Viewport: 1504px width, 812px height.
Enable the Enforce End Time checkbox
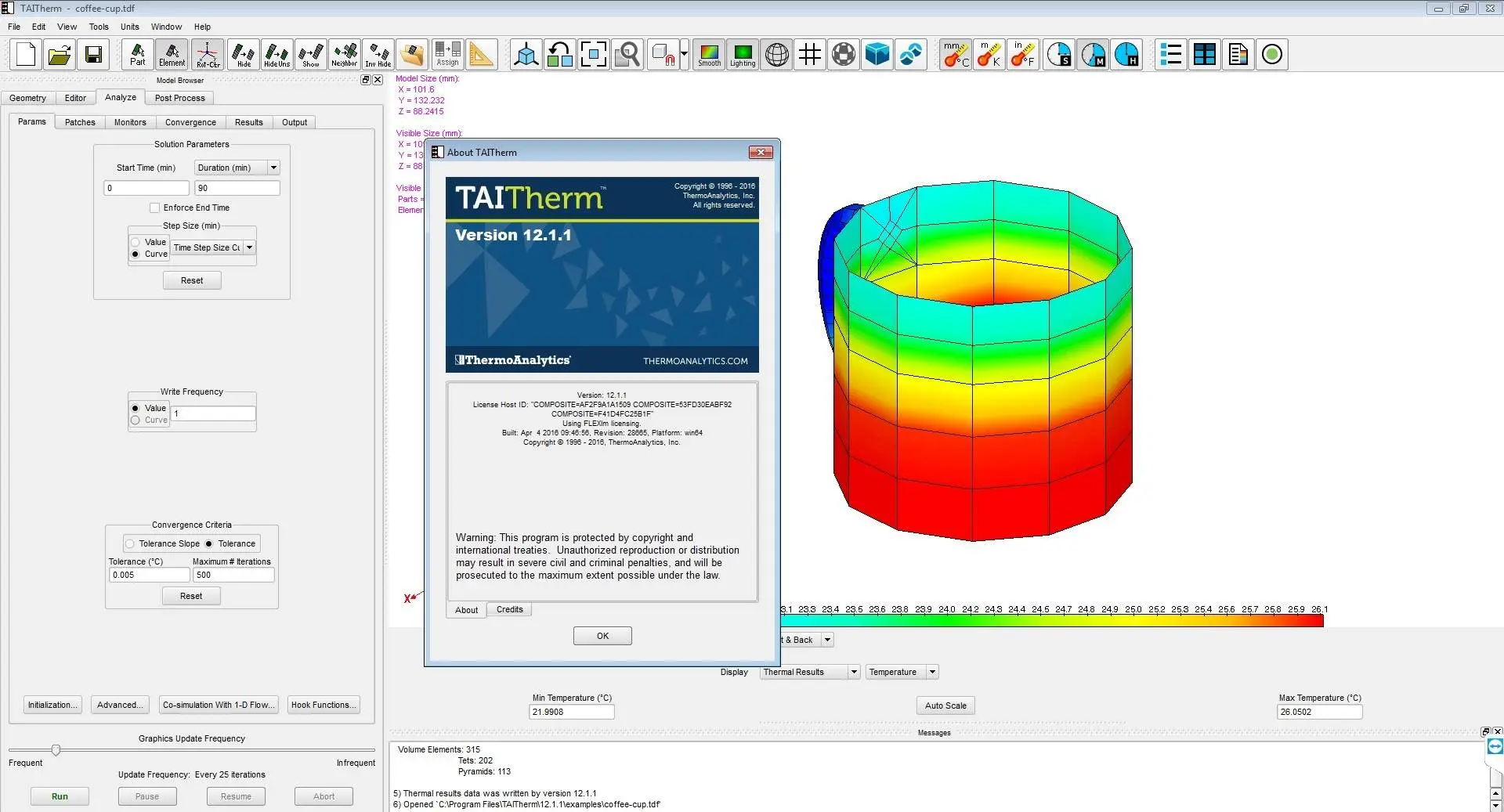154,208
